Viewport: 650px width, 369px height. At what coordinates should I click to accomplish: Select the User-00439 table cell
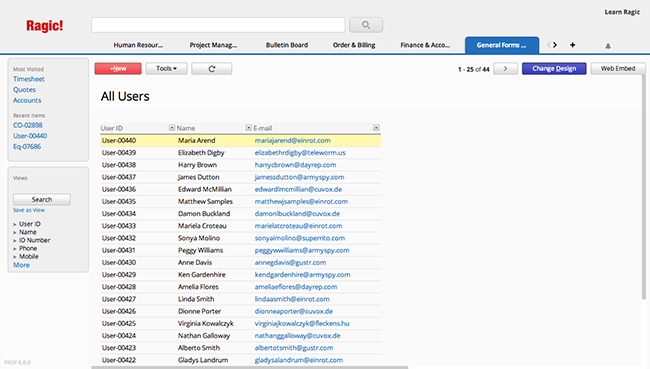pos(119,153)
